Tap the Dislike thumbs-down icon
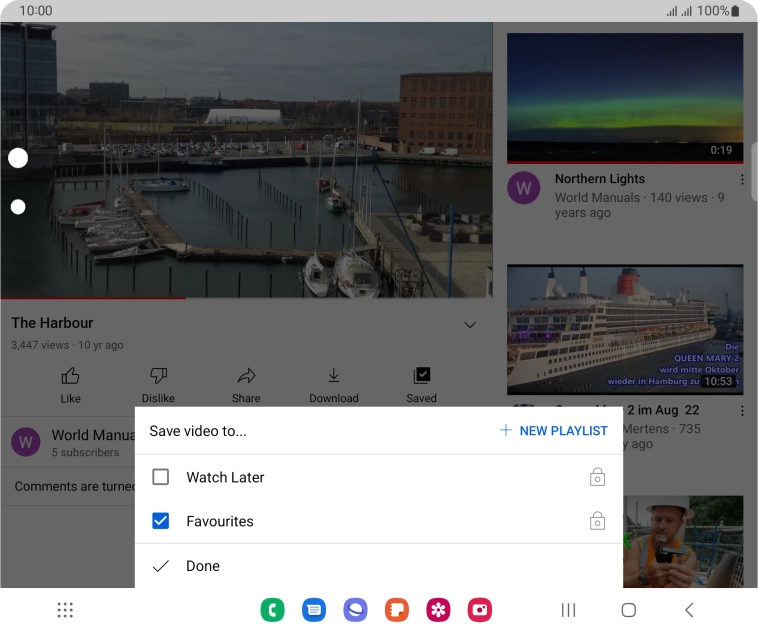The image size is (758, 632). (158, 376)
